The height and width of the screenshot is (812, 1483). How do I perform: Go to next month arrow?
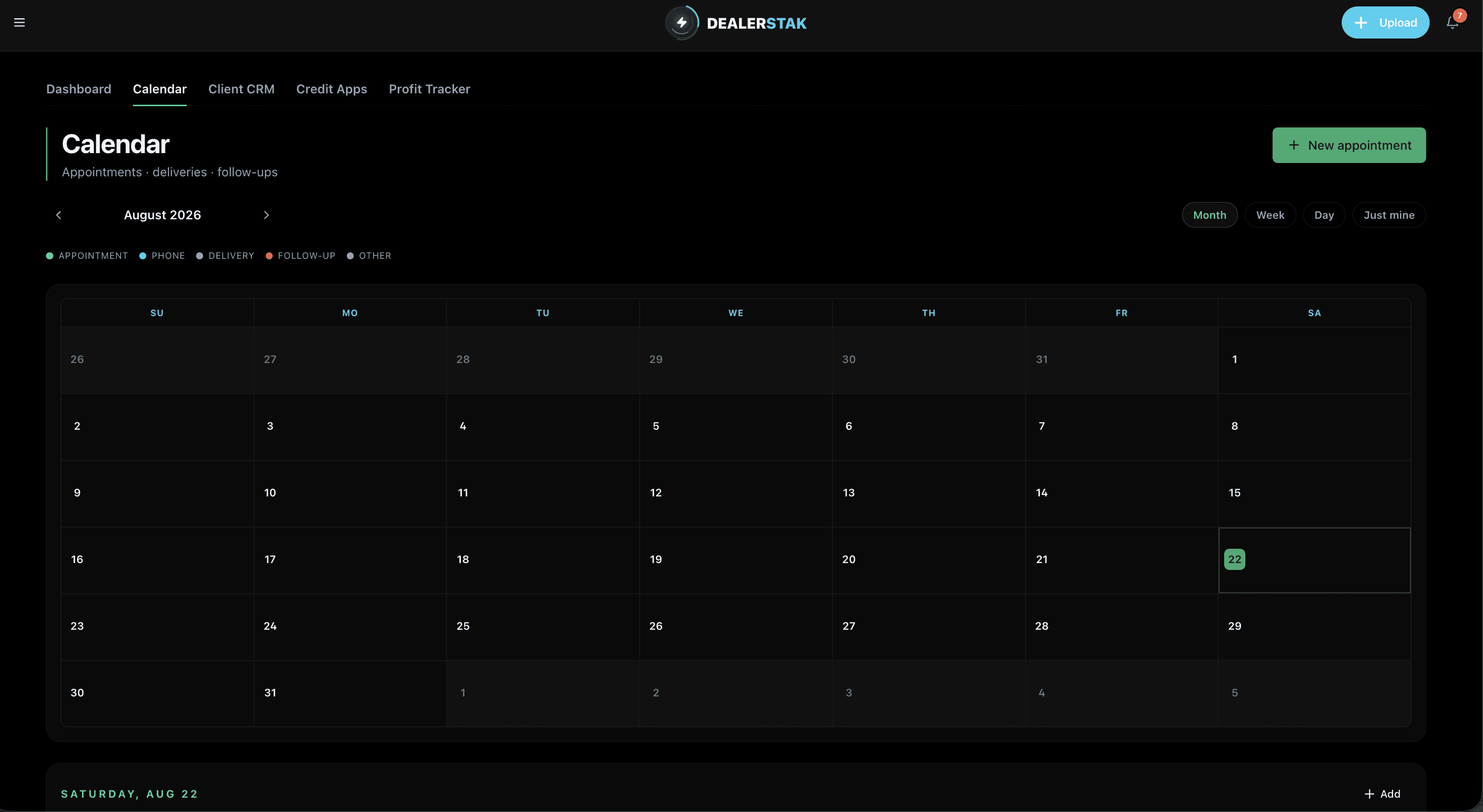pos(266,215)
